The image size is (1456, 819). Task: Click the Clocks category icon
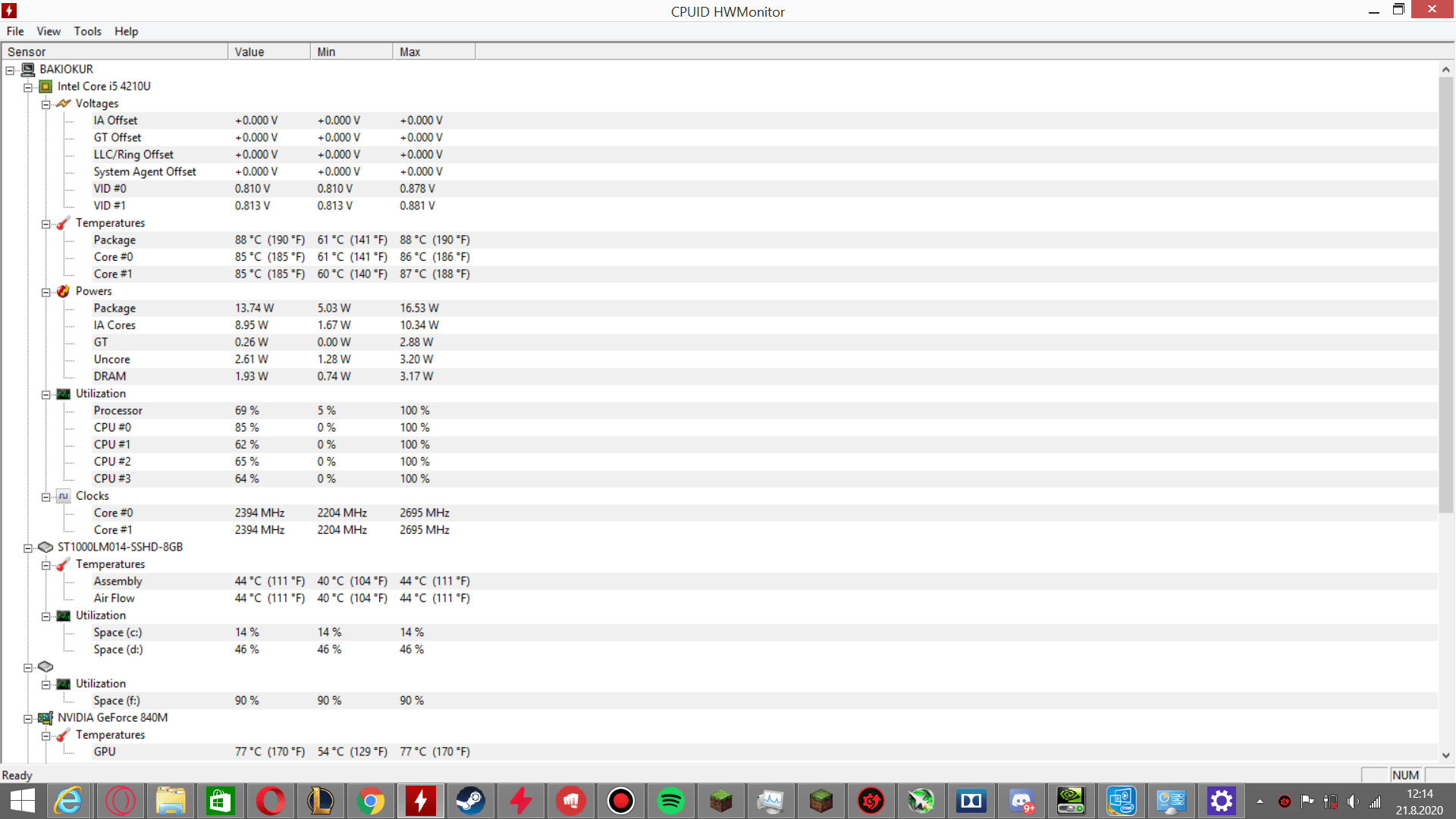click(64, 496)
